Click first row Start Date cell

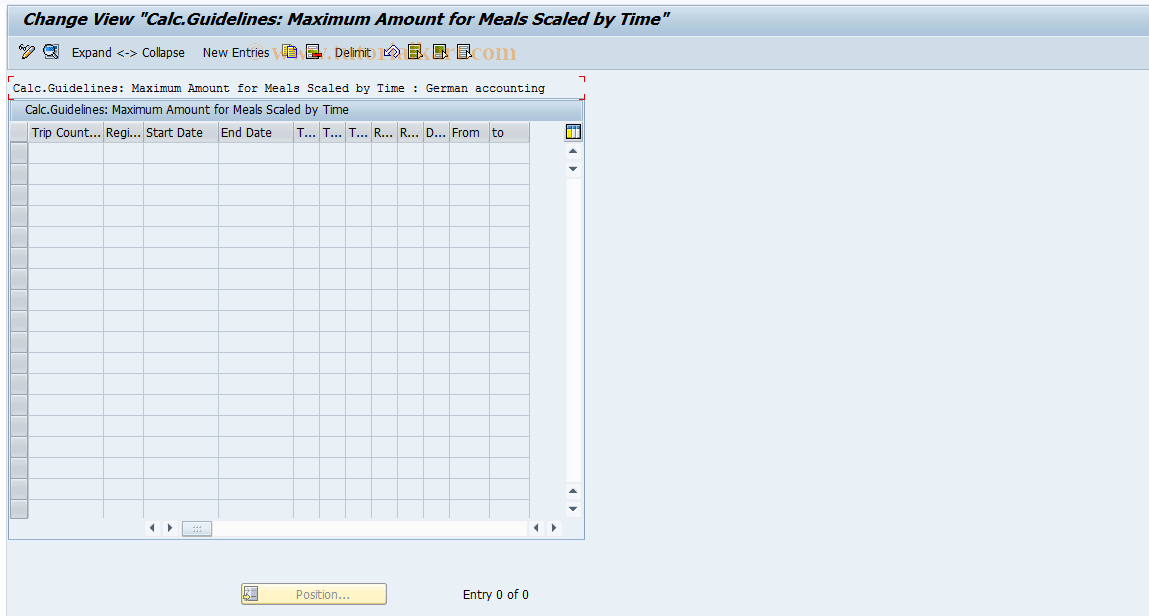181,152
